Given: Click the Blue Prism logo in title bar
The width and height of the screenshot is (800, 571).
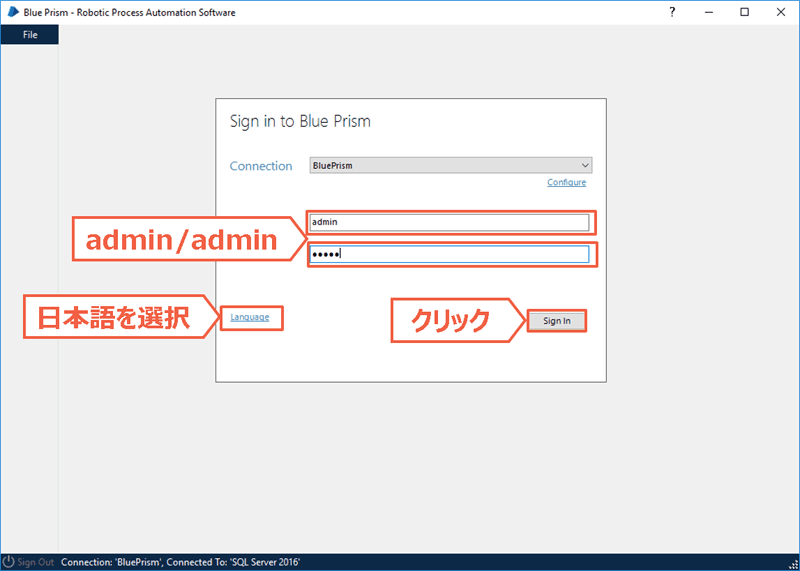Looking at the screenshot, I should (13, 12).
